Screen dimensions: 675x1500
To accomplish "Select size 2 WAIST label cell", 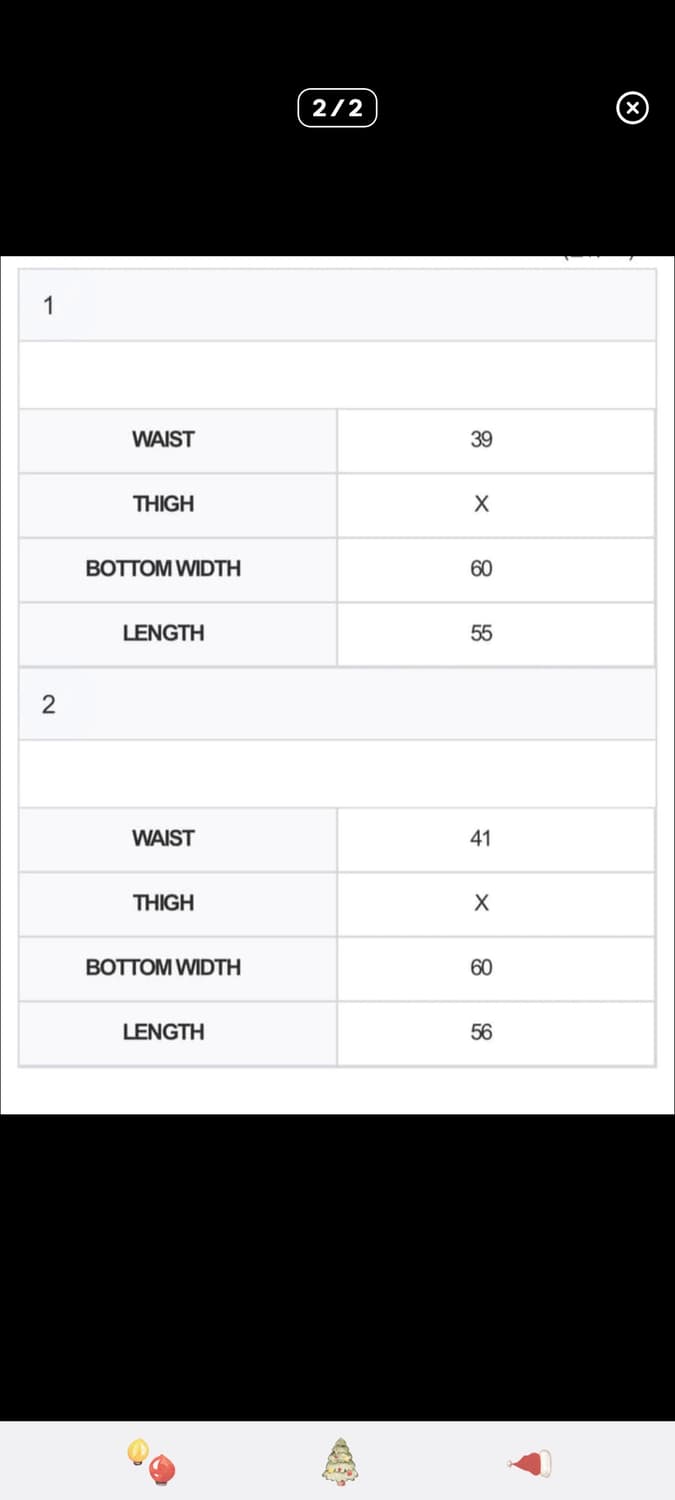I will (163, 838).
